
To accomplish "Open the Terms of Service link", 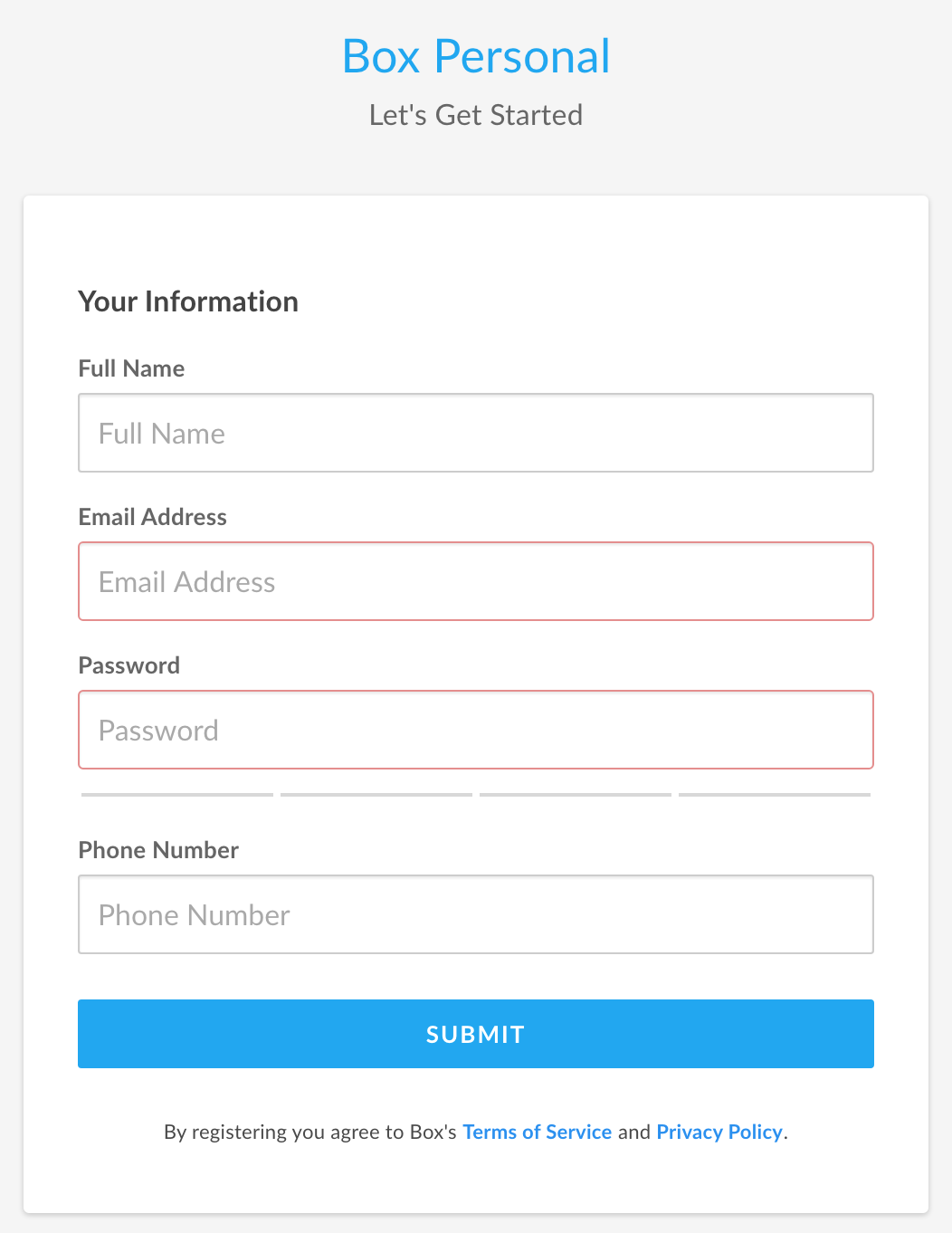I will (538, 1132).
